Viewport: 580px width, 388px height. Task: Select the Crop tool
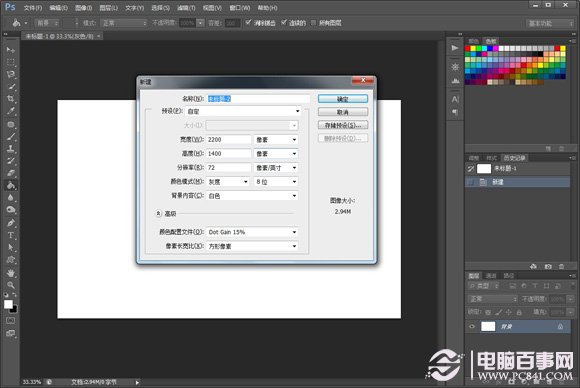click(x=11, y=99)
